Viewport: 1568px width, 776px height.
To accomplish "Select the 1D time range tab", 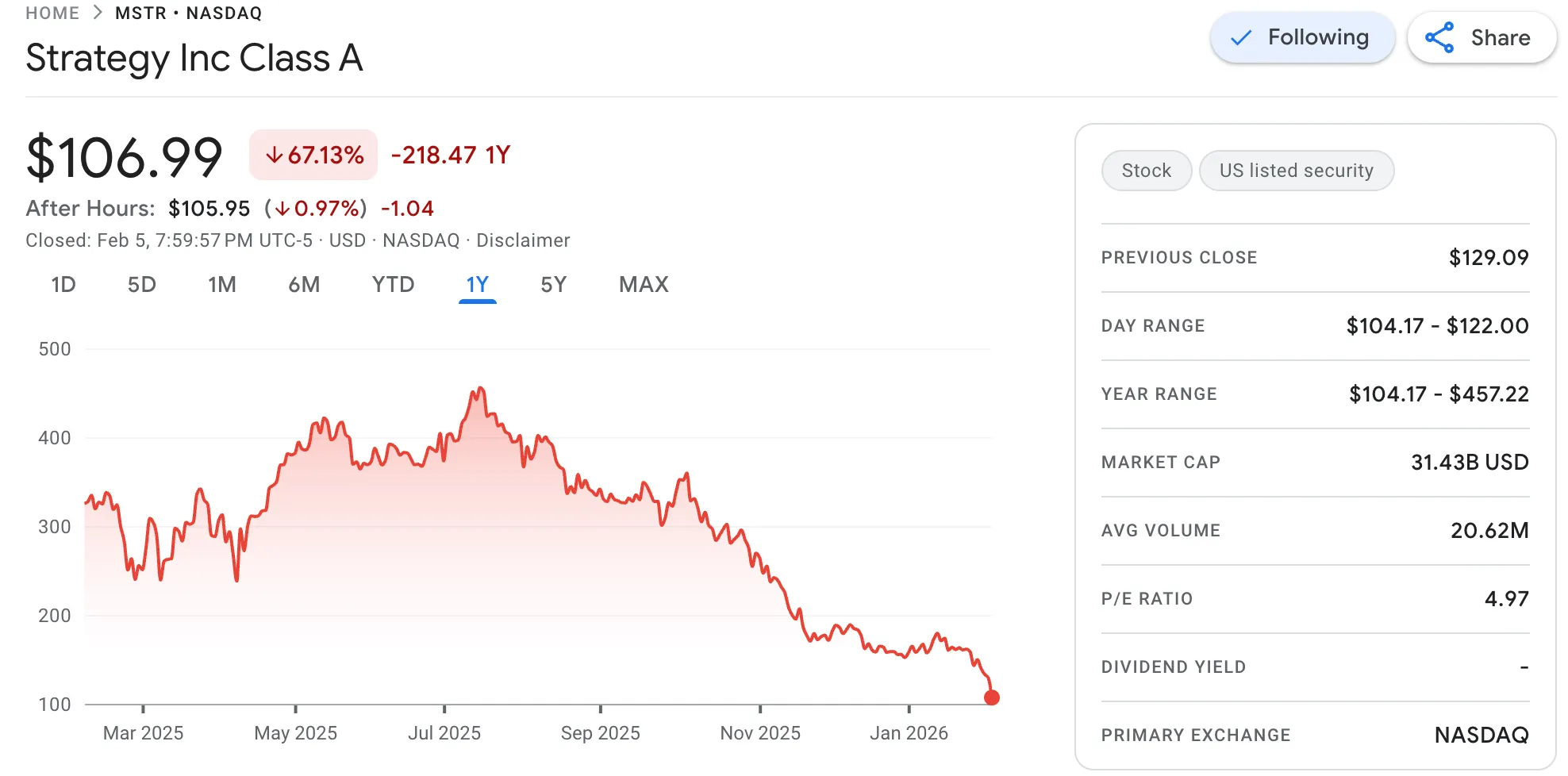I will (x=63, y=285).
